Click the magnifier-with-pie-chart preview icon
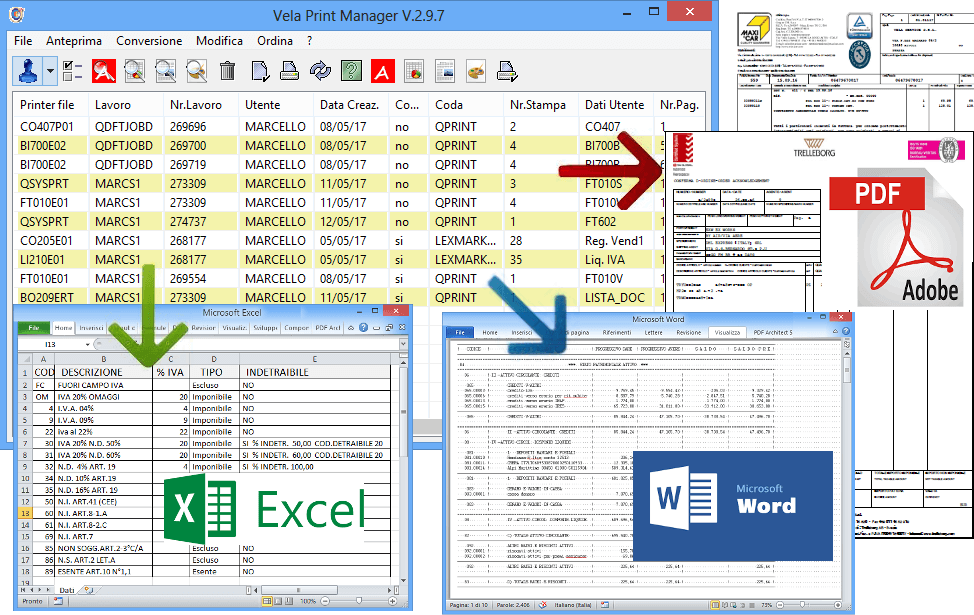This screenshot has height=615, width=974. pyautogui.click(x=135, y=71)
